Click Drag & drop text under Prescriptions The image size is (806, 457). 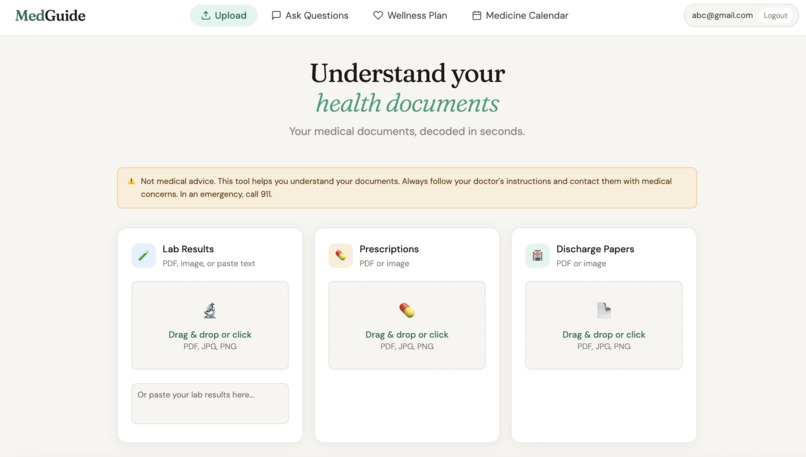(x=407, y=334)
